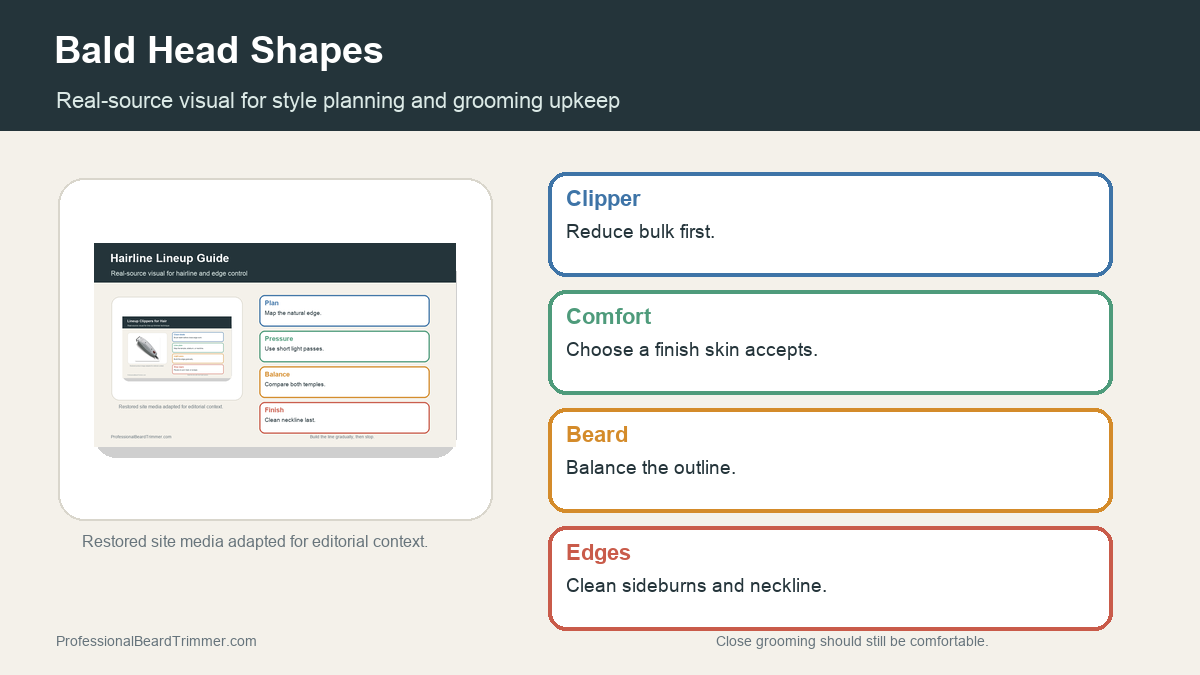This screenshot has width=1200, height=675.
Task: Select the subtitle about style planning upkeep
Action: [338, 100]
